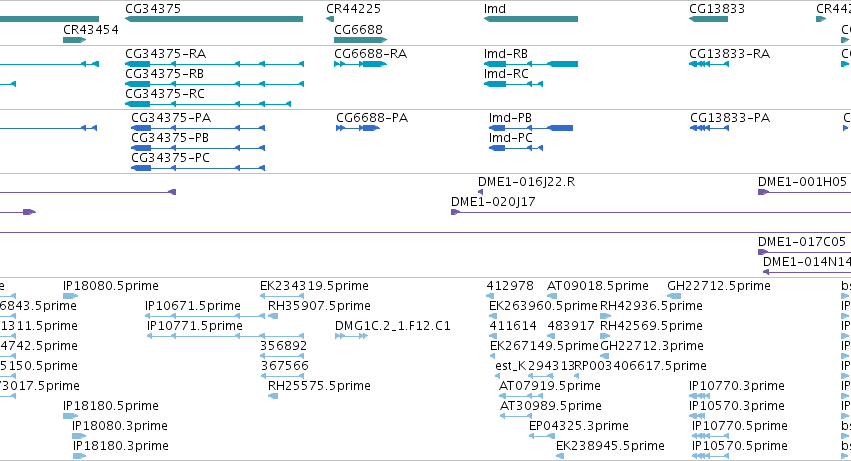Click the Imd-RB transcript glyph
Viewport: 851px width, 461px height.
tap(531, 64)
